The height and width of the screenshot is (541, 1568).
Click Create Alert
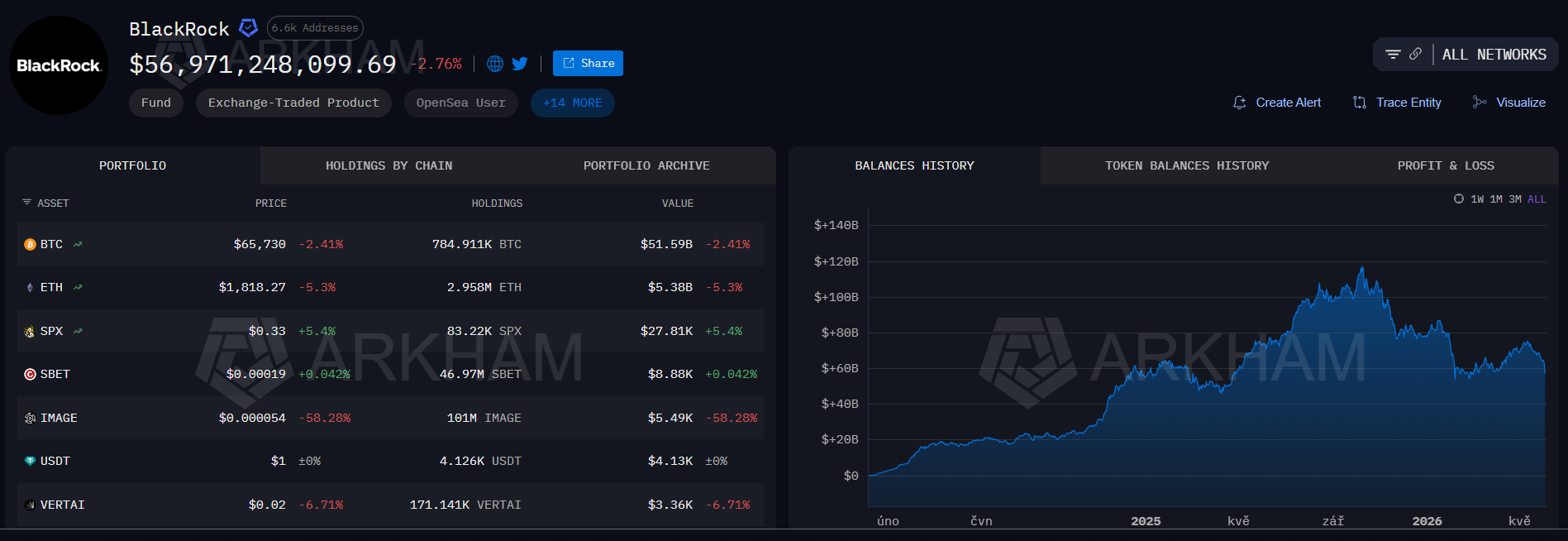pos(1277,103)
